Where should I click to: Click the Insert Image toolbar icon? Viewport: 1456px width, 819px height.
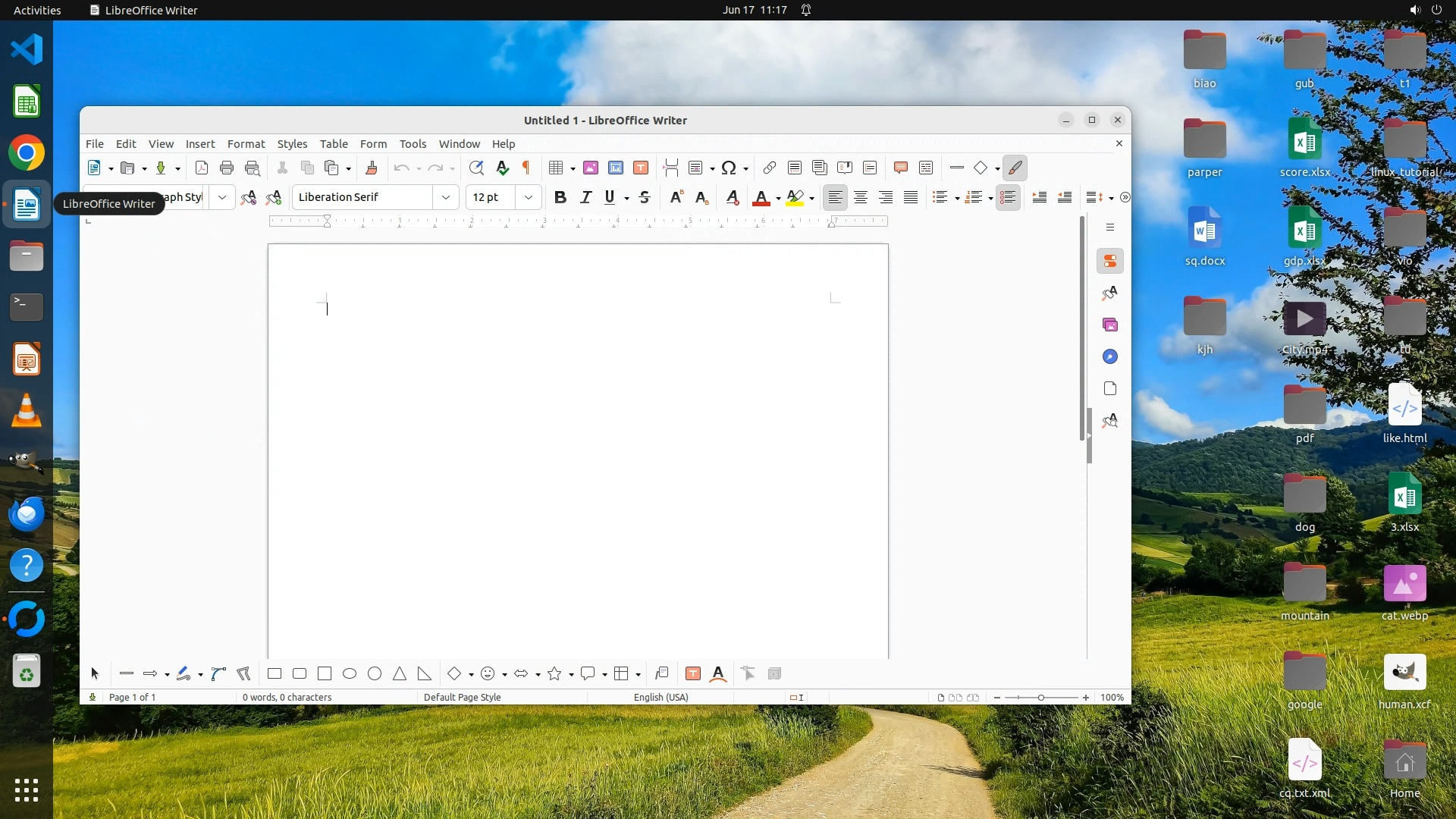pos(591,168)
